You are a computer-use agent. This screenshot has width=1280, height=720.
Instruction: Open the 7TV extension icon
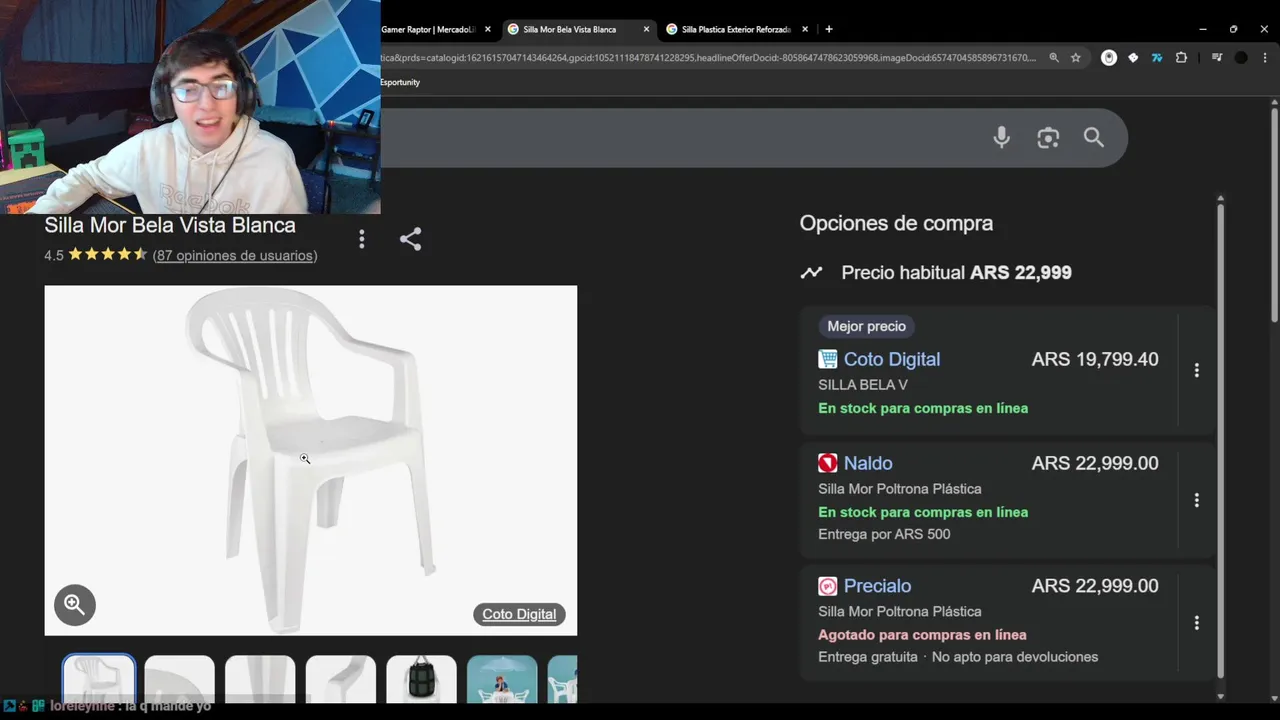click(1157, 58)
